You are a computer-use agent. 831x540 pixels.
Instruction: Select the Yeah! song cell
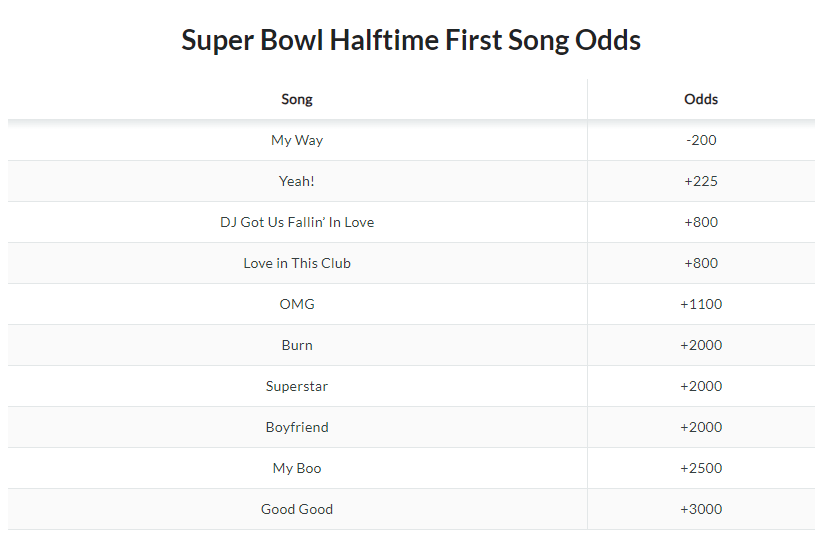click(x=297, y=181)
